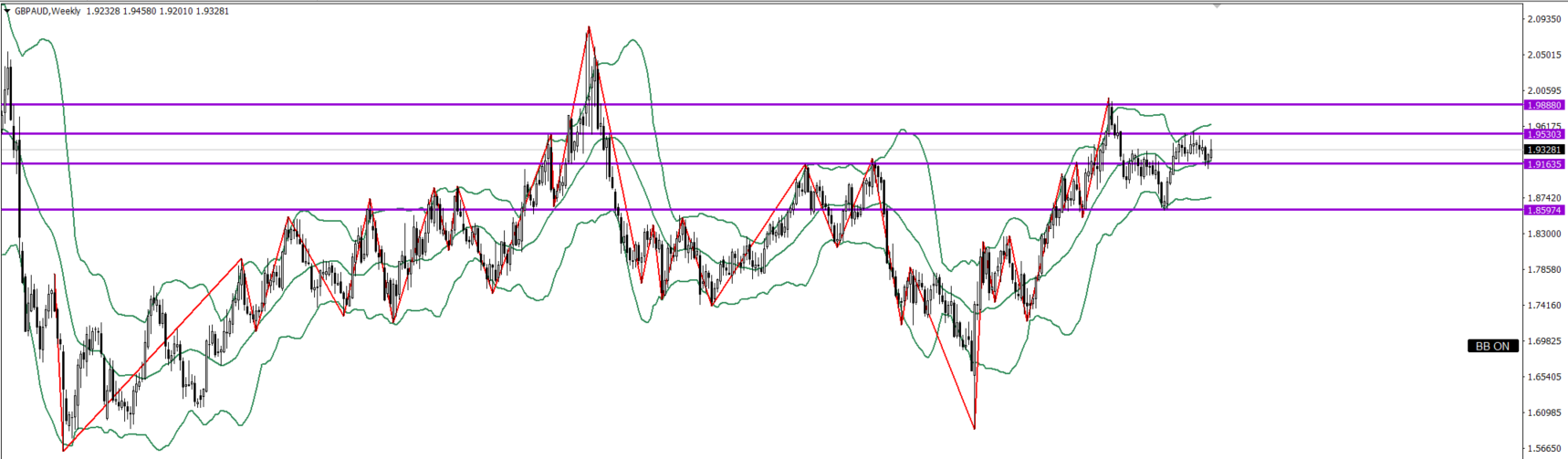Click the 2.09350 value on price axis
1568x459 pixels.
tap(1544, 18)
